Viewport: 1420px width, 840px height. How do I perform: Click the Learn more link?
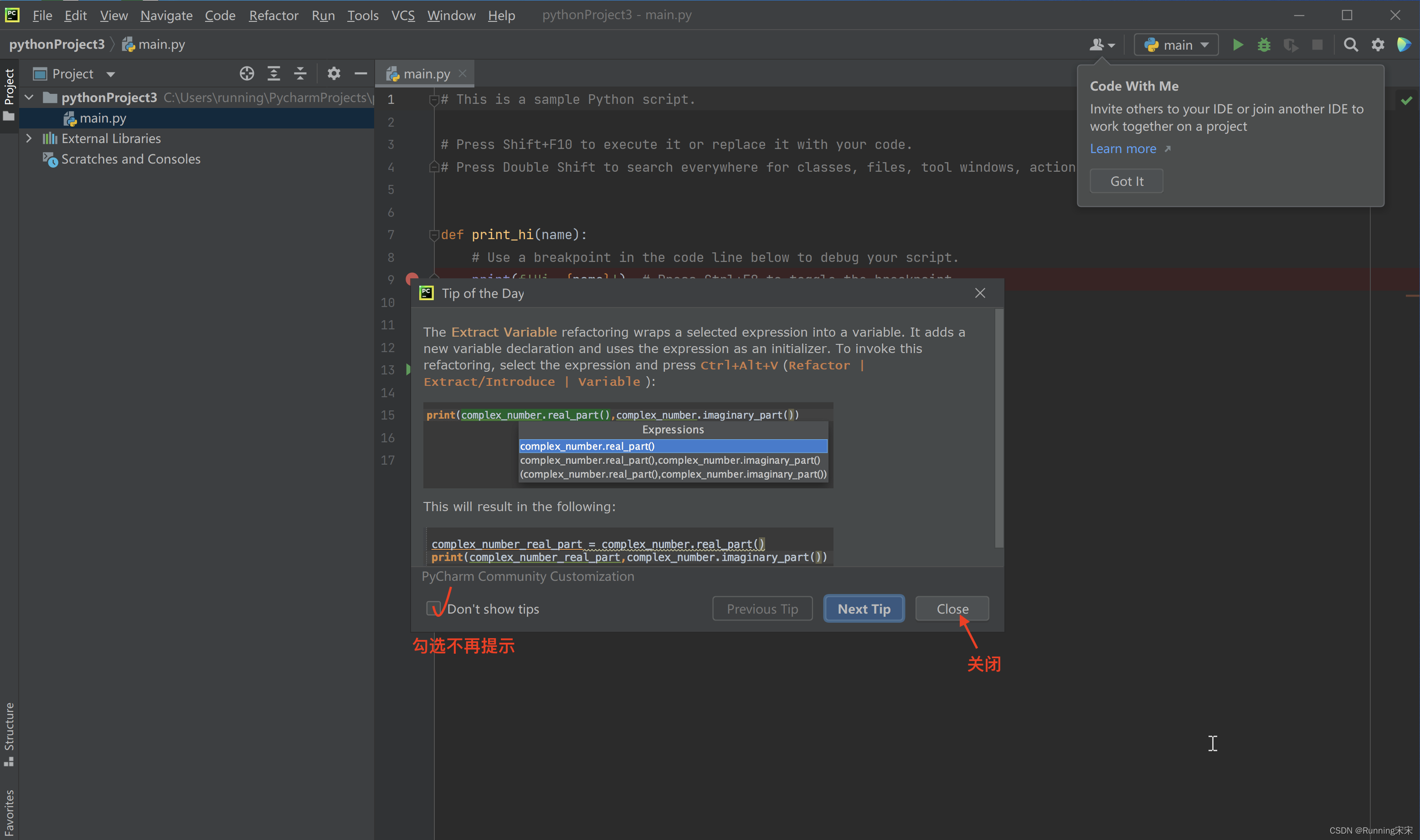tap(1123, 149)
